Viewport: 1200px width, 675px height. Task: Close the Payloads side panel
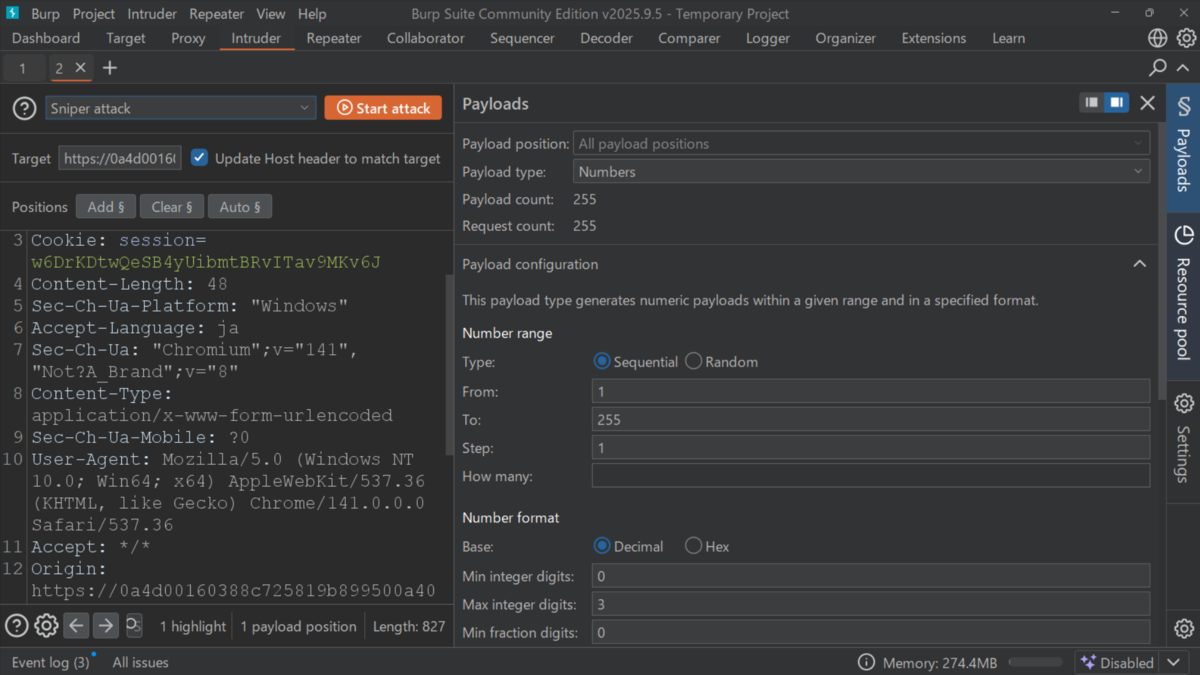(x=1148, y=103)
